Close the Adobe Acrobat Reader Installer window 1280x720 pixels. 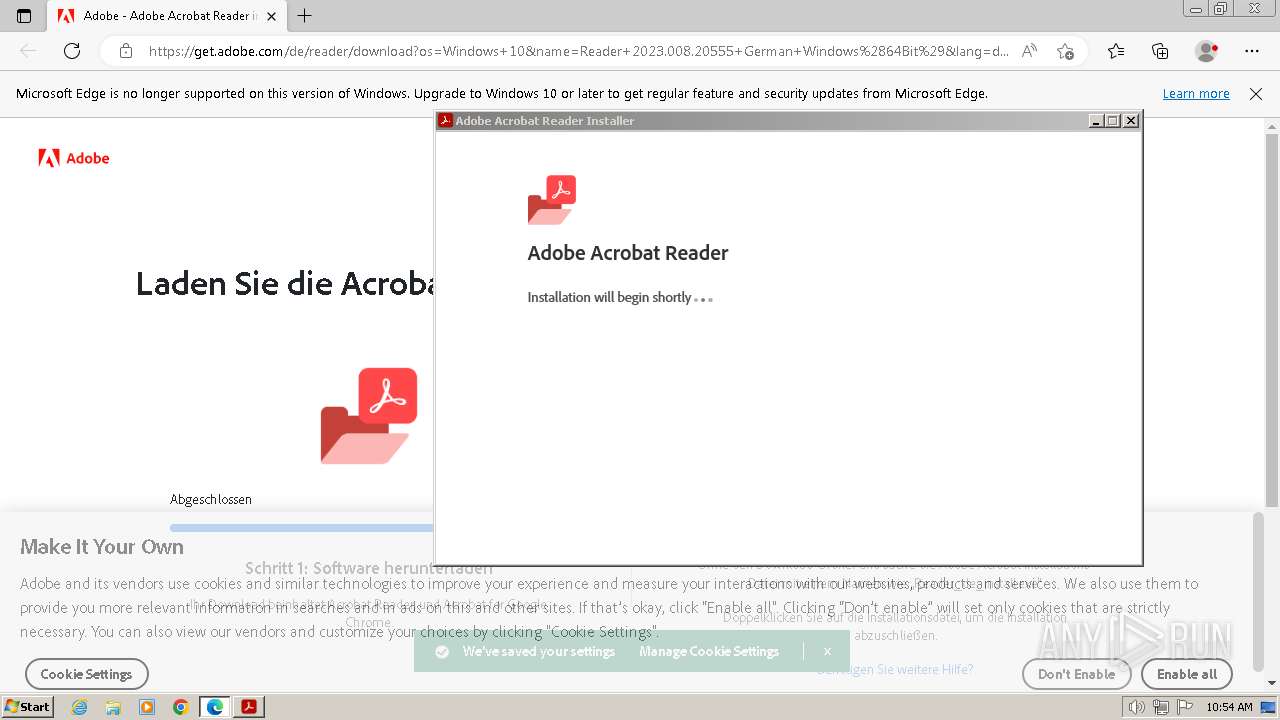tap(1131, 121)
